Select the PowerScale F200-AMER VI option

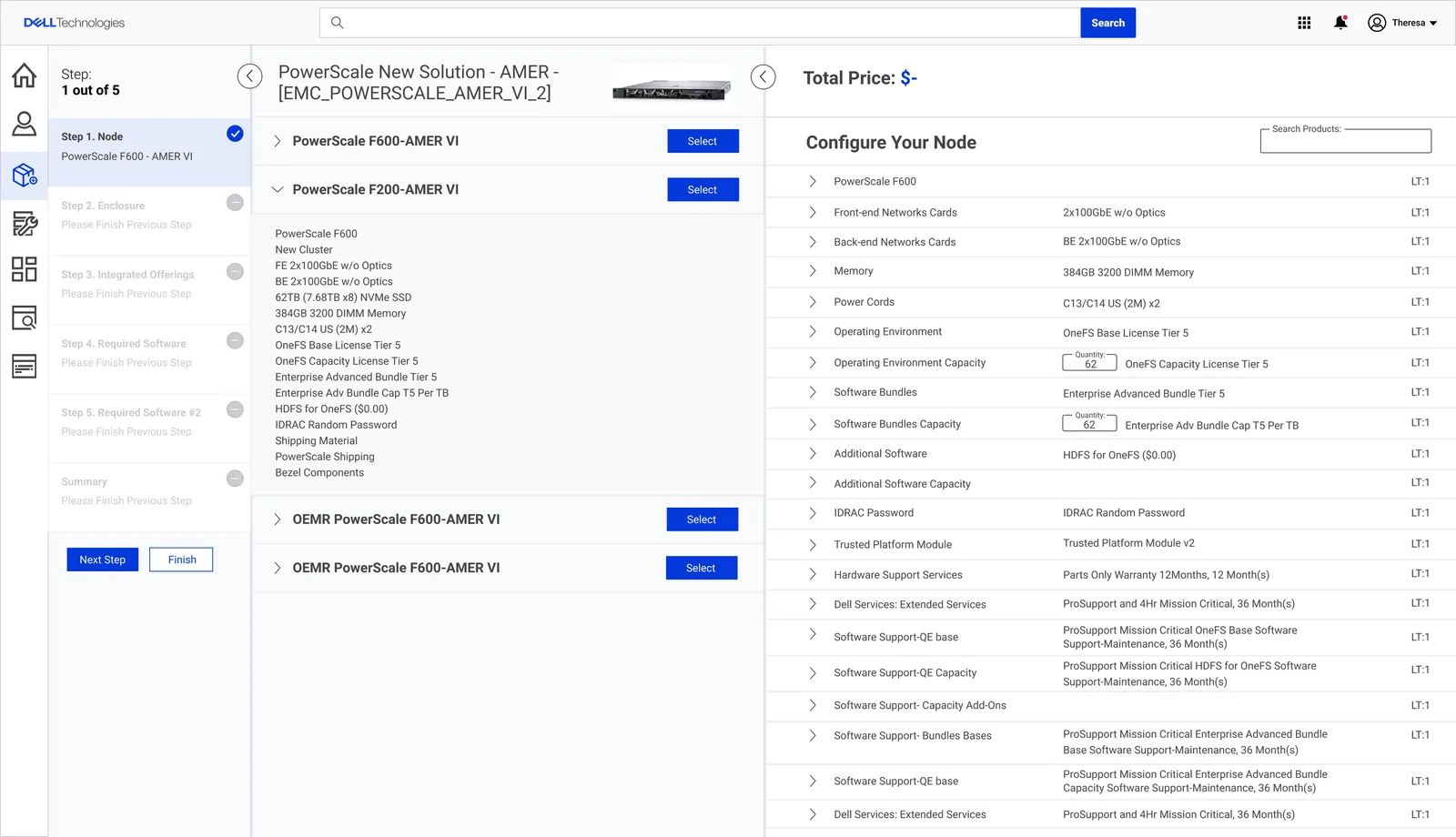703,189
